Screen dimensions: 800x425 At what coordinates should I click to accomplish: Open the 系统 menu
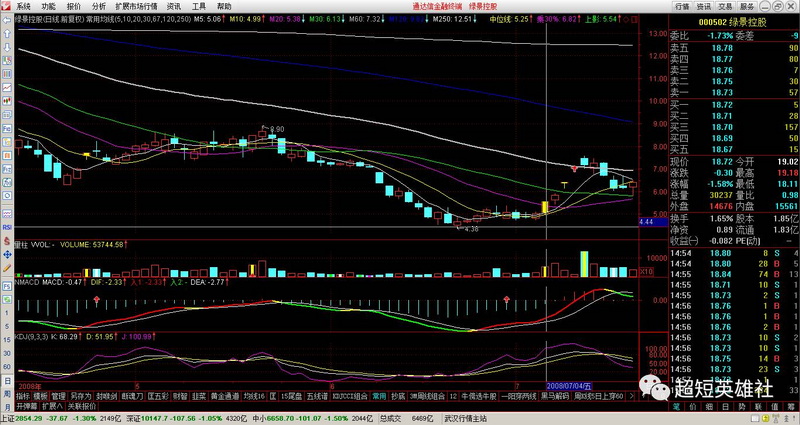click(23, 6)
